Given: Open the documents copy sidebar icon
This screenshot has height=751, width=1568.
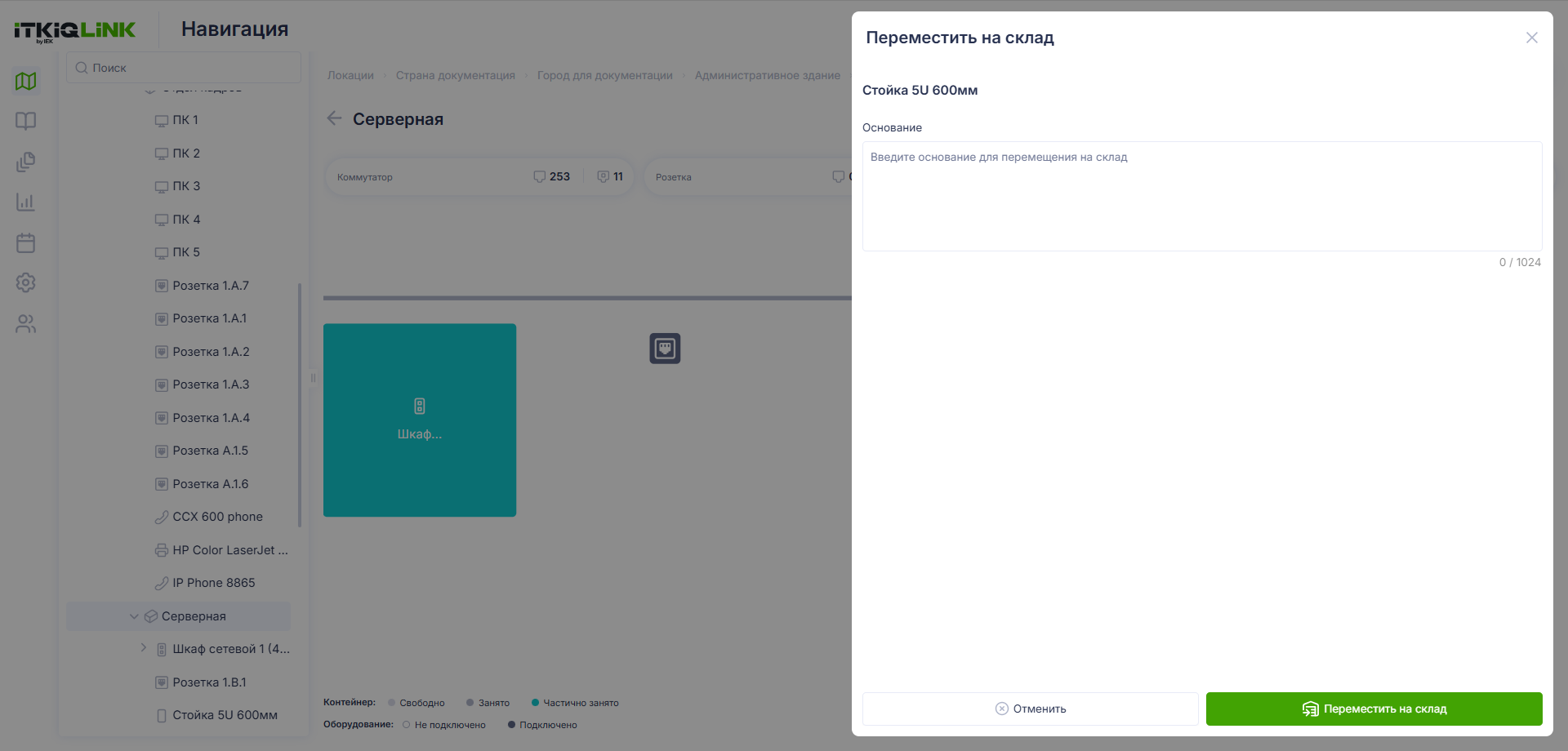Looking at the screenshot, I should coord(26,162).
